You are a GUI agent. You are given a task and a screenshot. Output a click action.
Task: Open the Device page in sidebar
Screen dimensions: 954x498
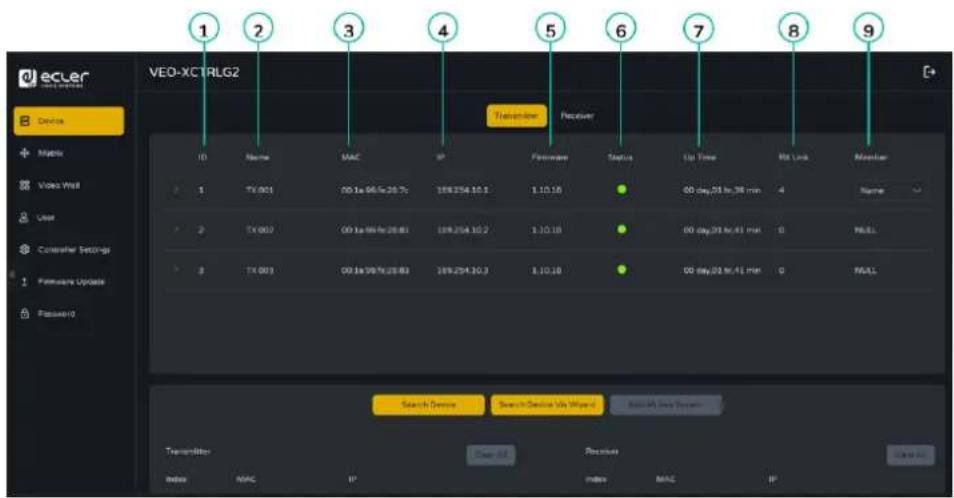[69, 121]
